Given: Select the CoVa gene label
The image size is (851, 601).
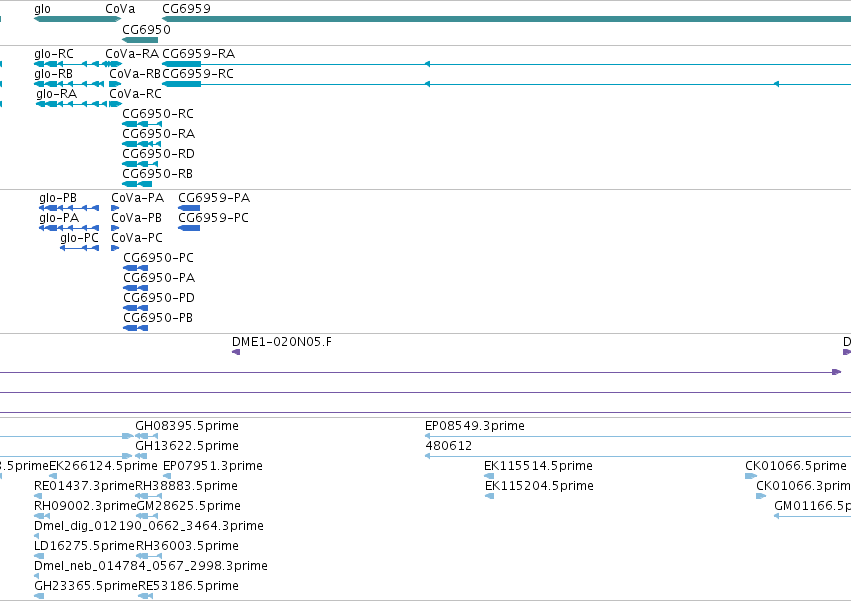Looking at the screenshot, I should (x=120, y=9).
